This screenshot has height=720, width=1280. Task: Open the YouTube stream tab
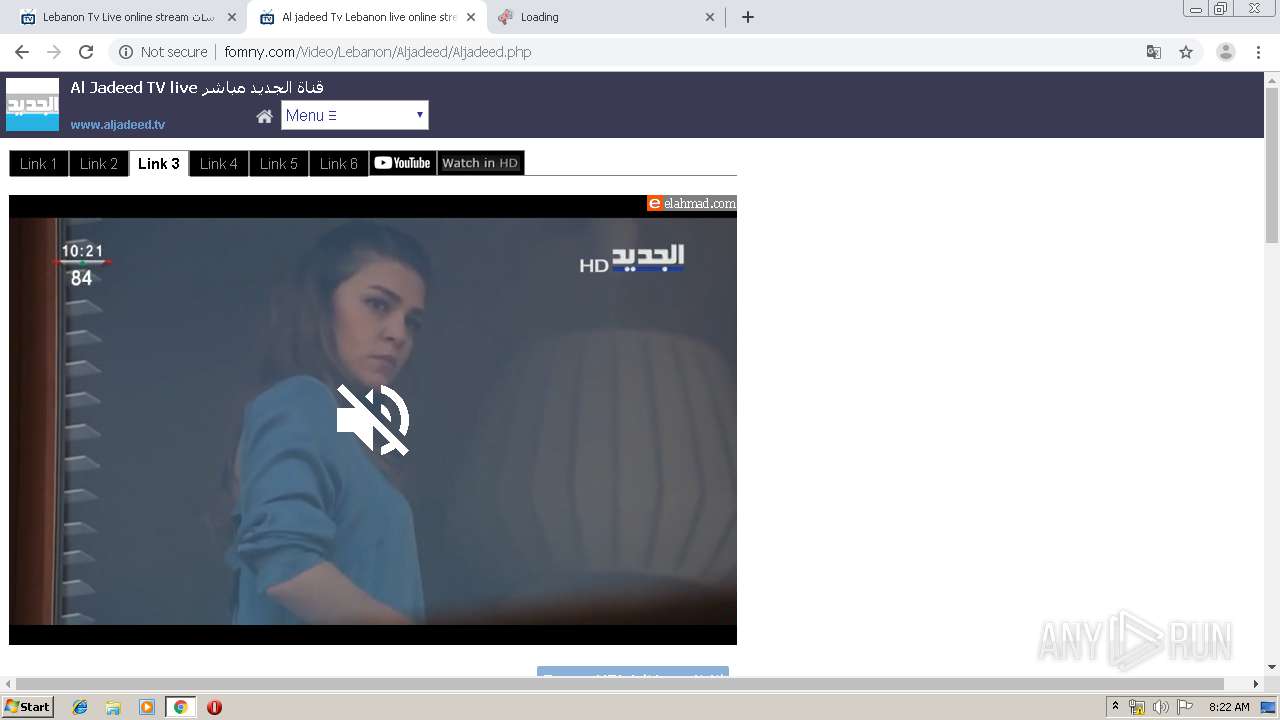pos(402,163)
